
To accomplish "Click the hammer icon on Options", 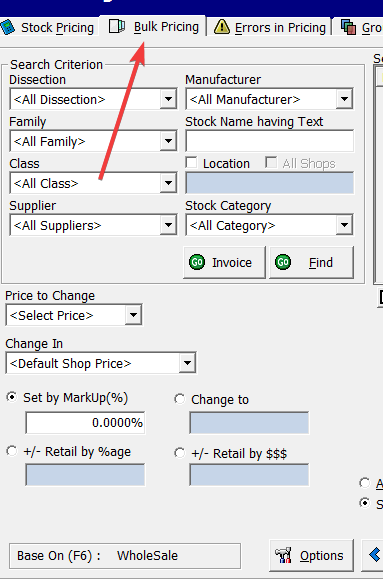I will (x=283, y=555).
